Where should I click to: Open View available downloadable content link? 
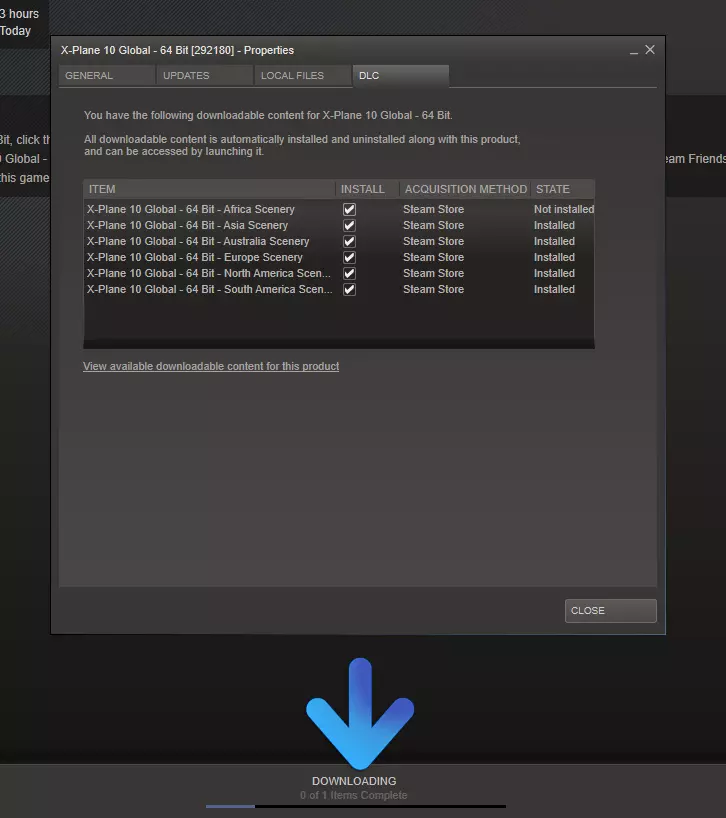[x=211, y=366]
